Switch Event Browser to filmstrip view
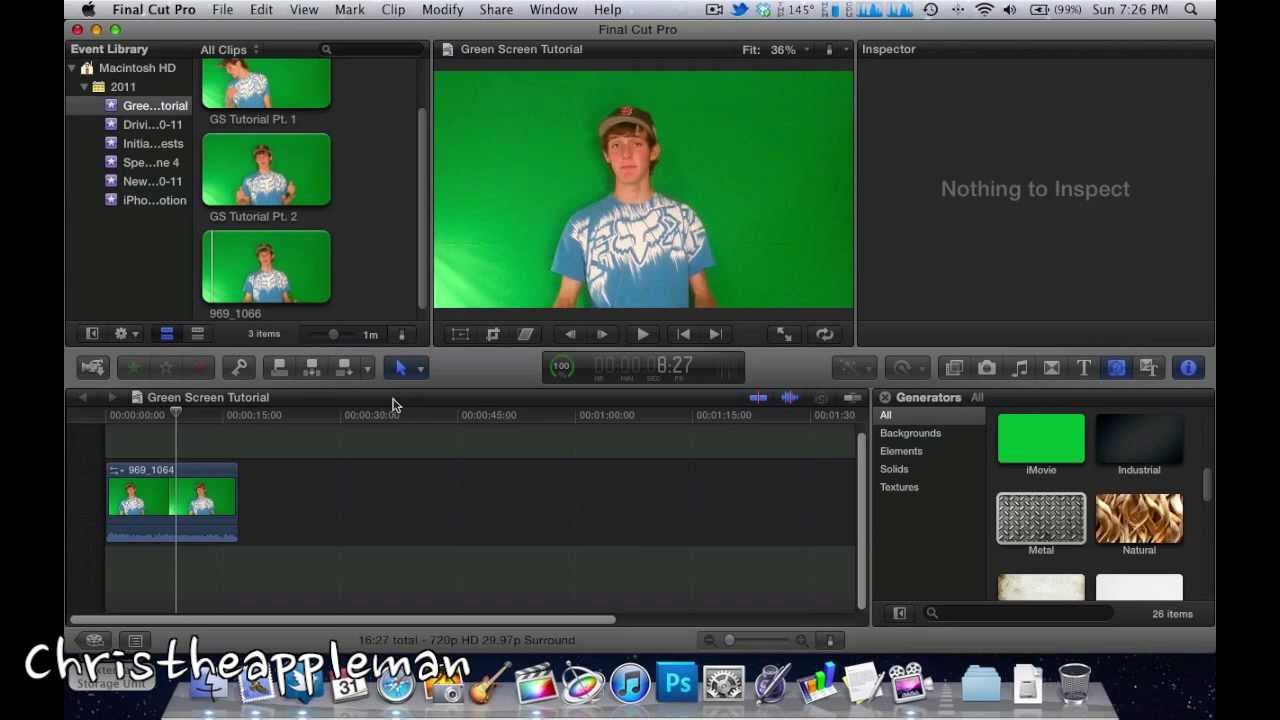1280x720 pixels. pyautogui.click(x=167, y=334)
